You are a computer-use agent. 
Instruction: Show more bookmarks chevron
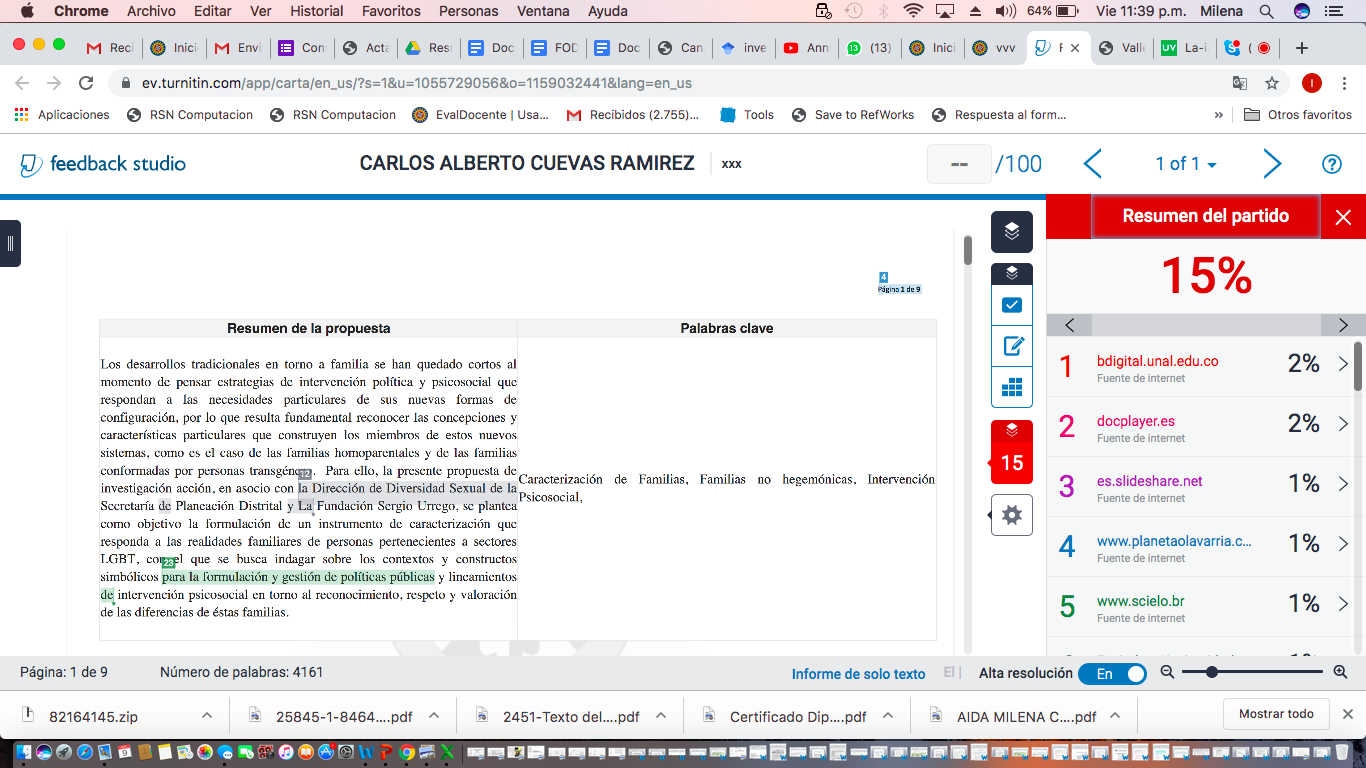click(1218, 115)
